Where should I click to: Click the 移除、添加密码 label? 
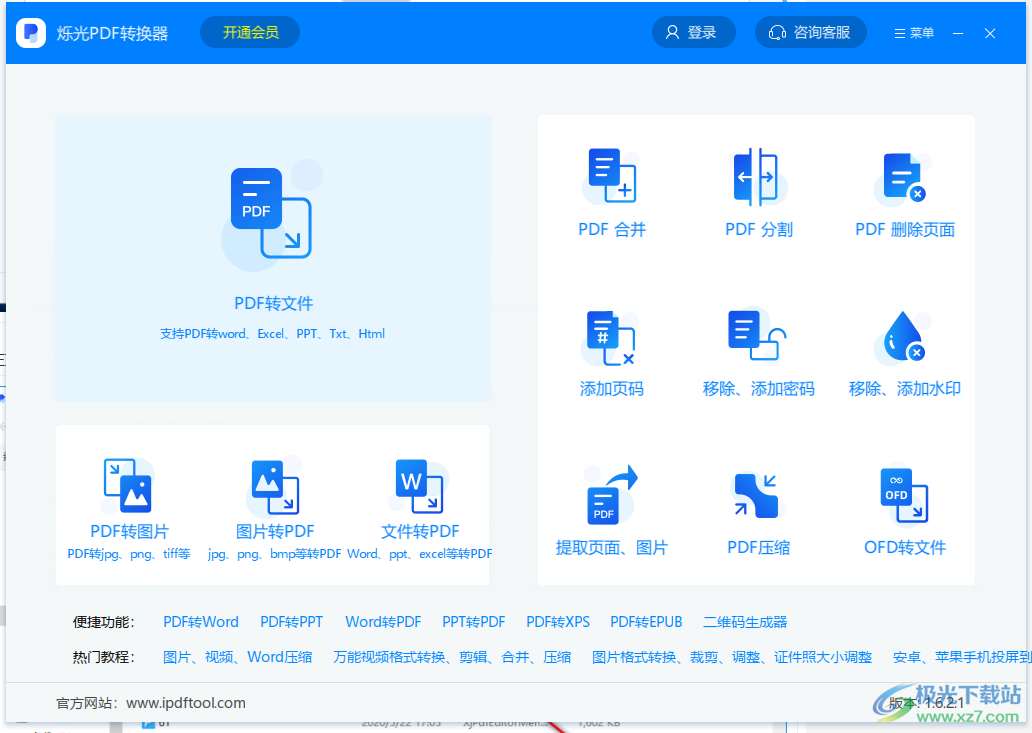pos(758,389)
